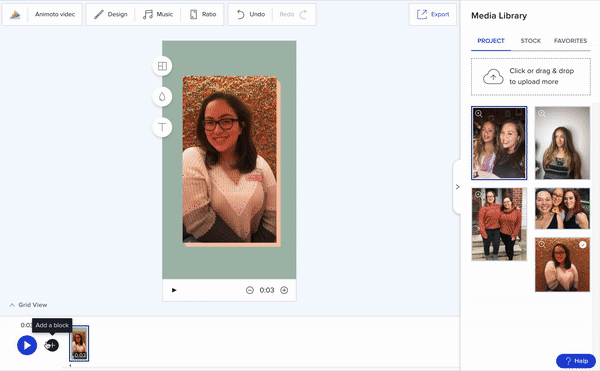Screen dimensions: 600x371
Task: Zoom the long-haired woman portrait
Action: 541,114
